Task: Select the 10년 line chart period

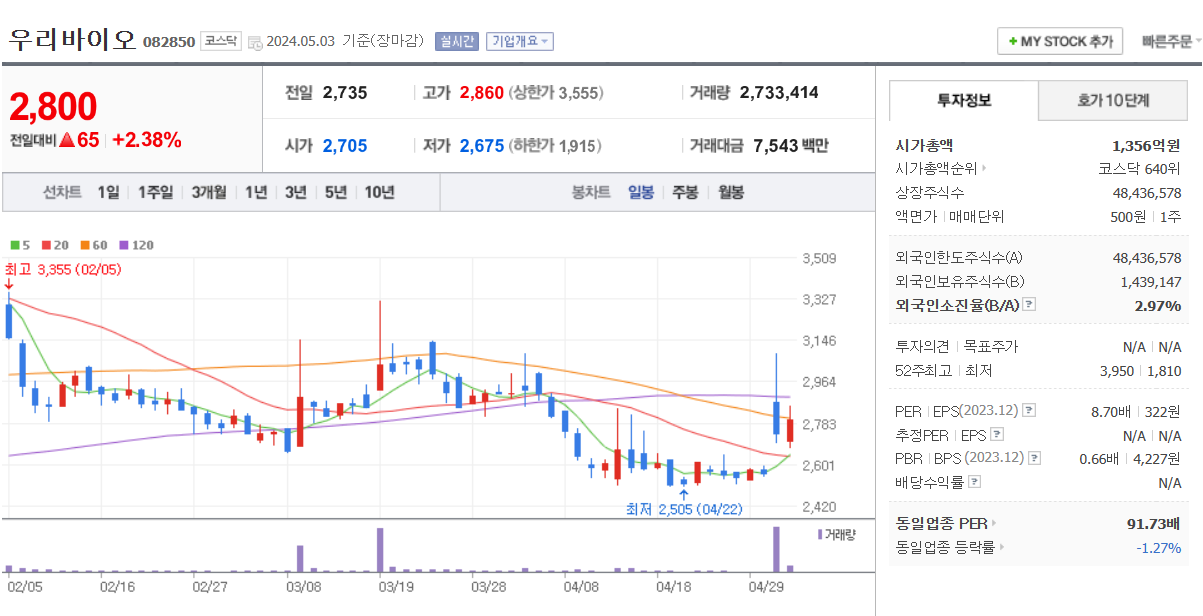Action: click(x=379, y=193)
